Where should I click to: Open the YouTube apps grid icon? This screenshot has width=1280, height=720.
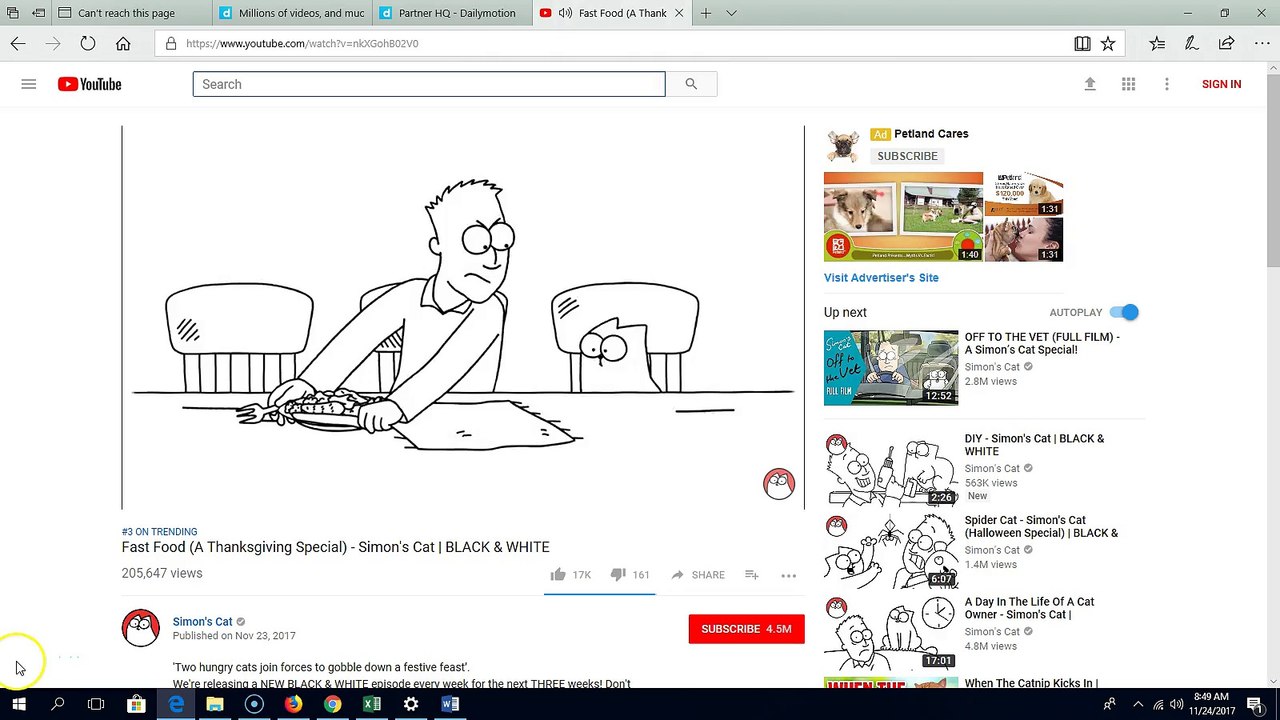coord(1128,84)
